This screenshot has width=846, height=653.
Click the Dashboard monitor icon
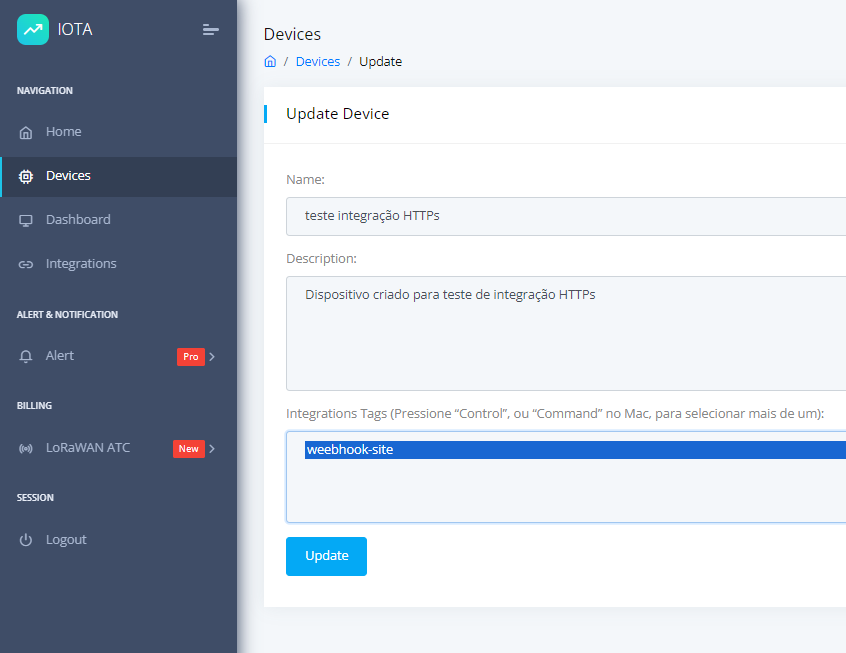(26, 220)
